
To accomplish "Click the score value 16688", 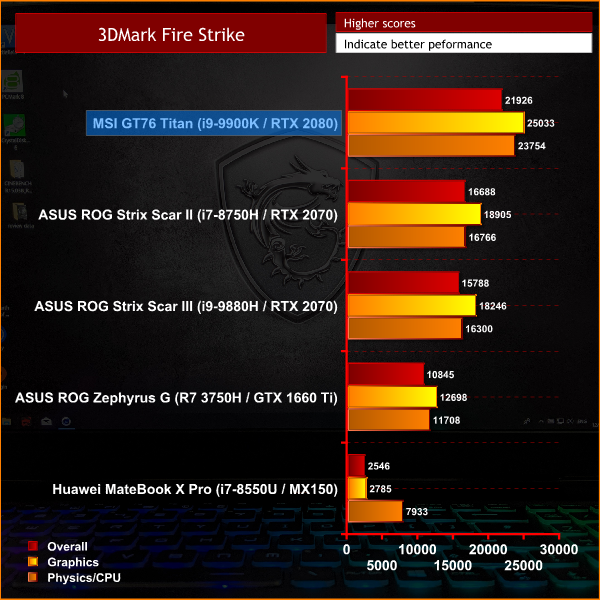I will [482, 192].
